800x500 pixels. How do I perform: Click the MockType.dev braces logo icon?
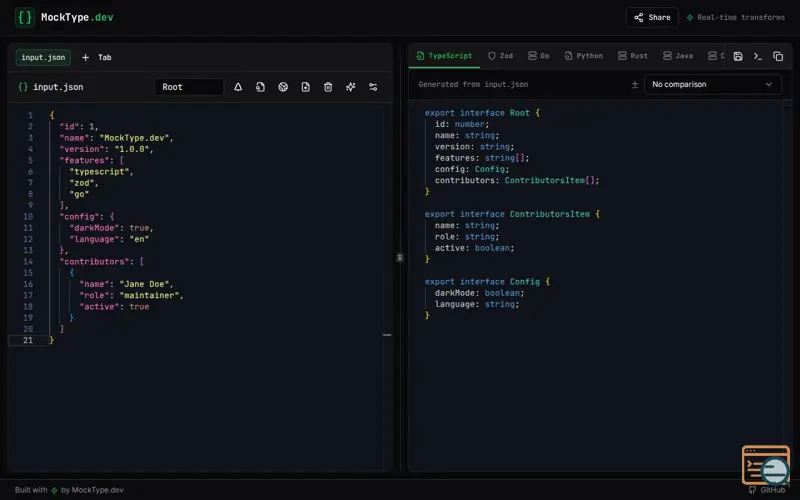[24, 17]
